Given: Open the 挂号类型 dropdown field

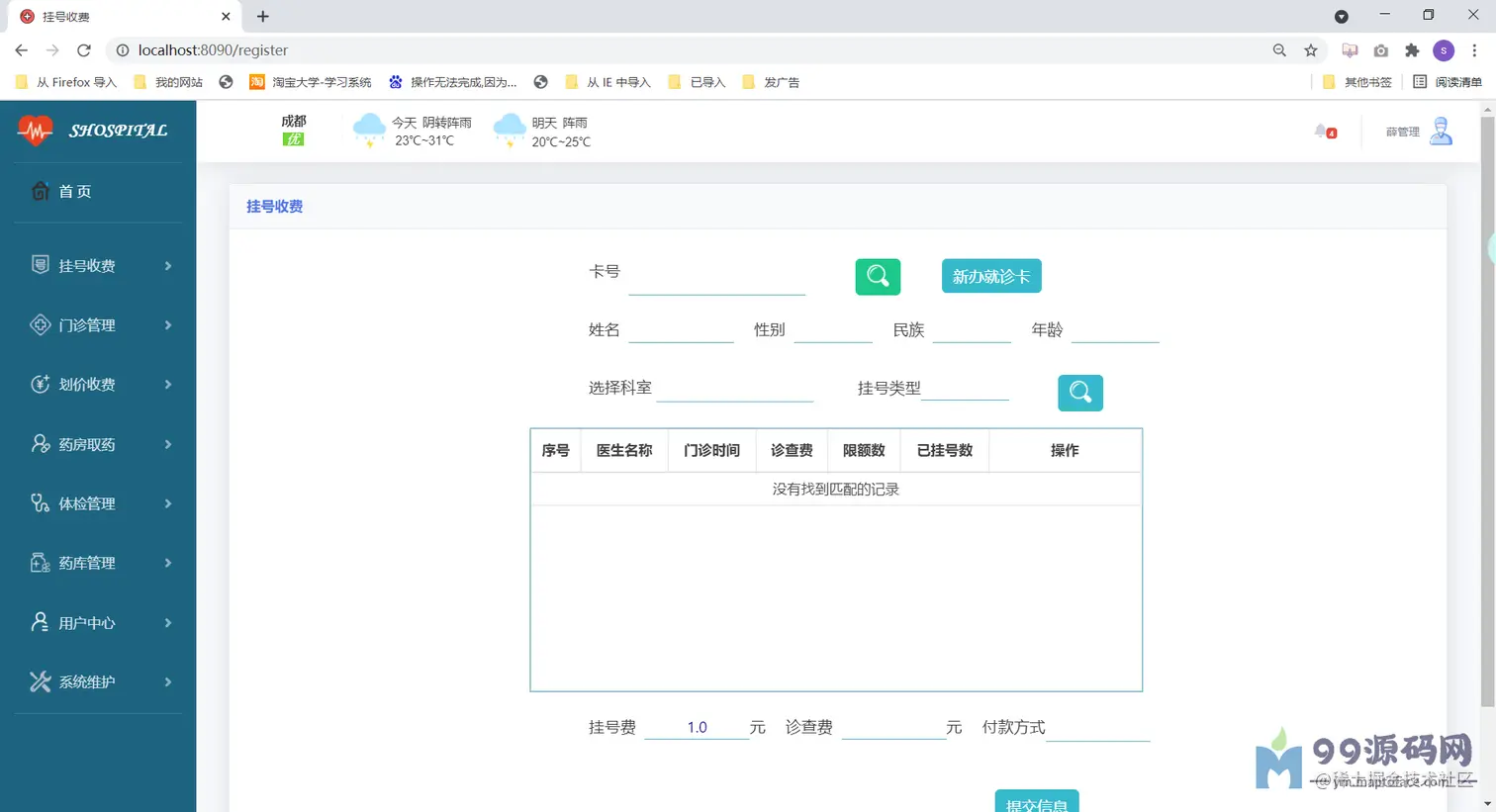Looking at the screenshot, I should point(965,388).
